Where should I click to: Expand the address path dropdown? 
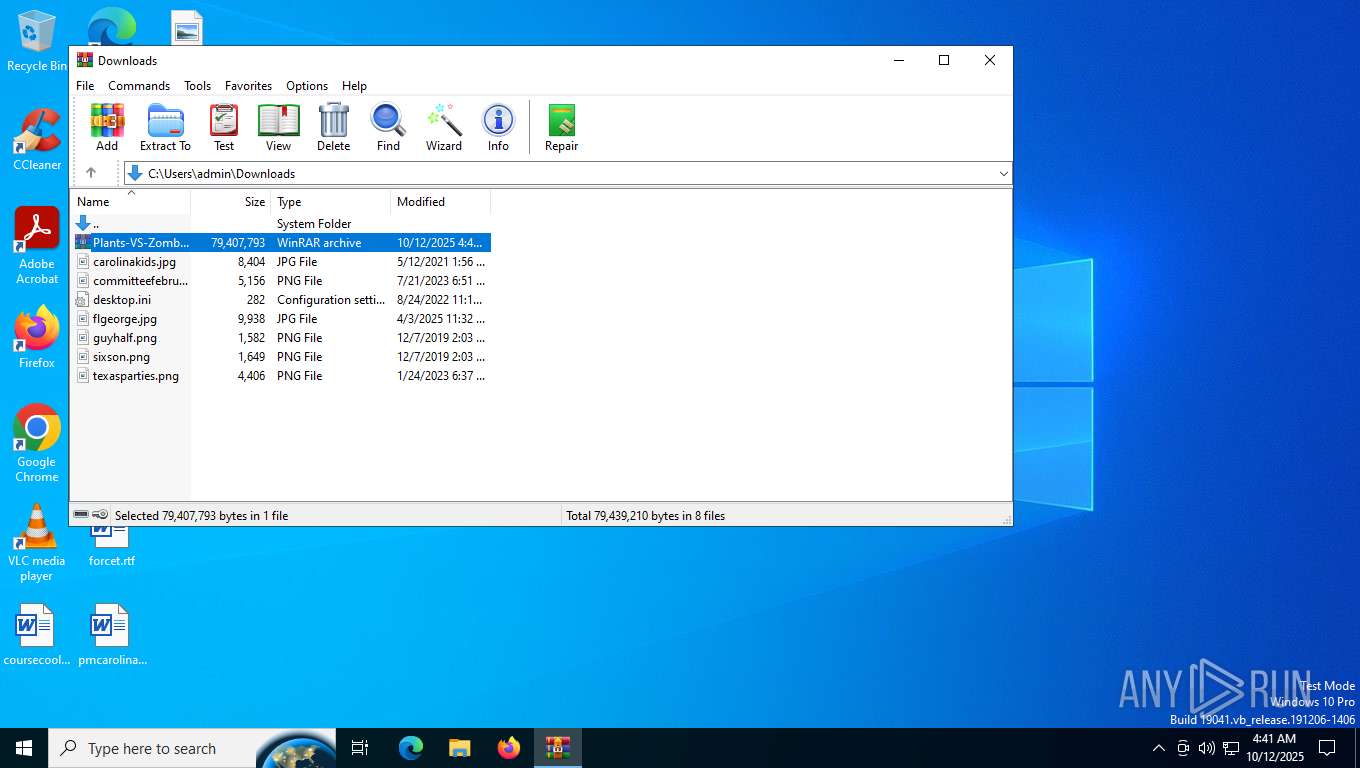1003,174
